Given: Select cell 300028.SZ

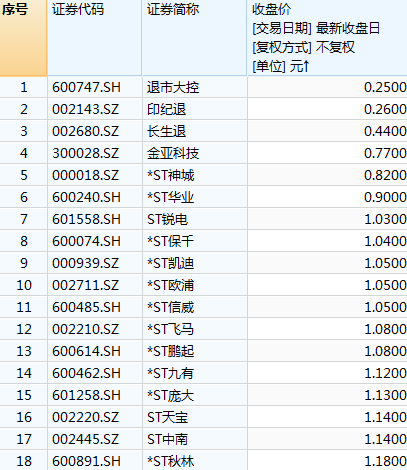Looking at the screenshot, I should point(85,153).
